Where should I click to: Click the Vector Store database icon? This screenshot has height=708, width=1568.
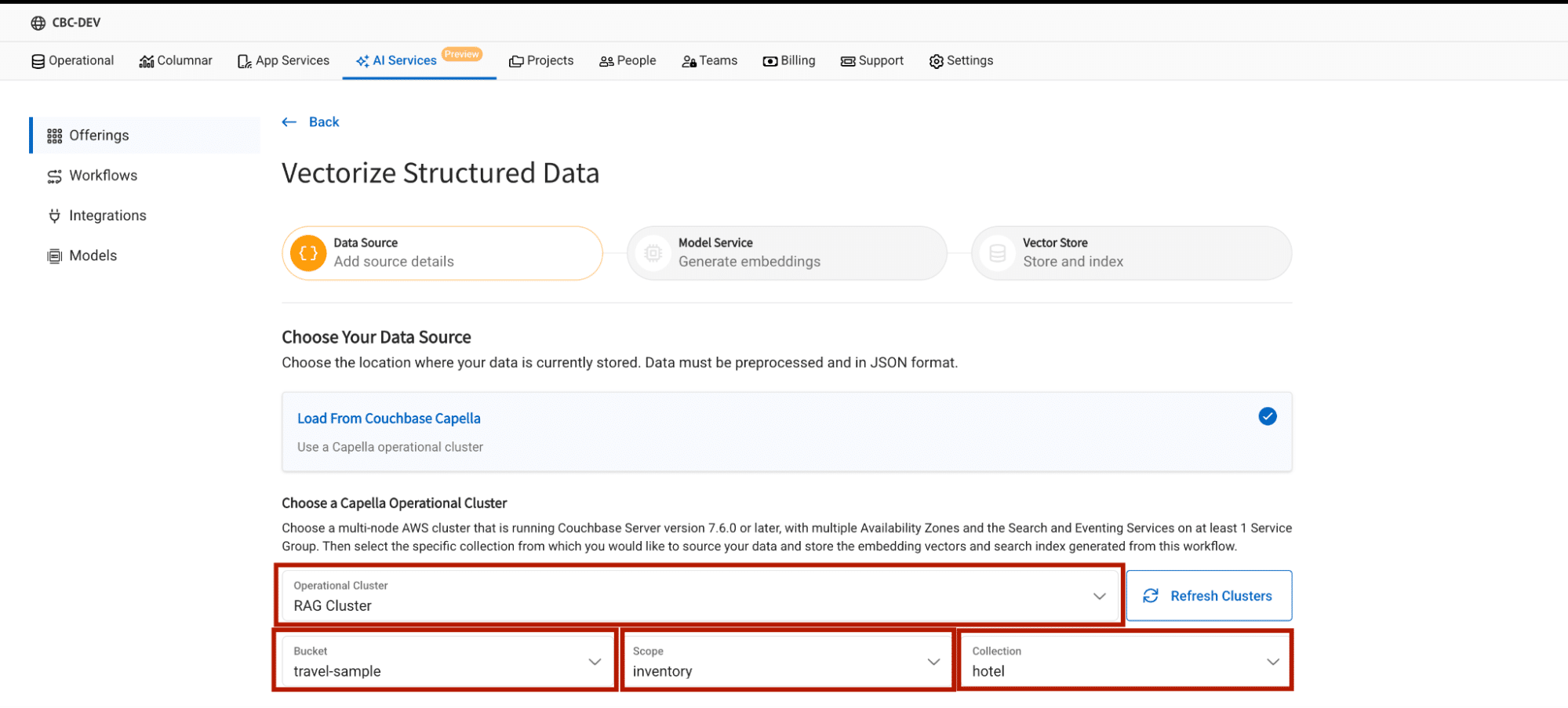click(x=998, y=253)
